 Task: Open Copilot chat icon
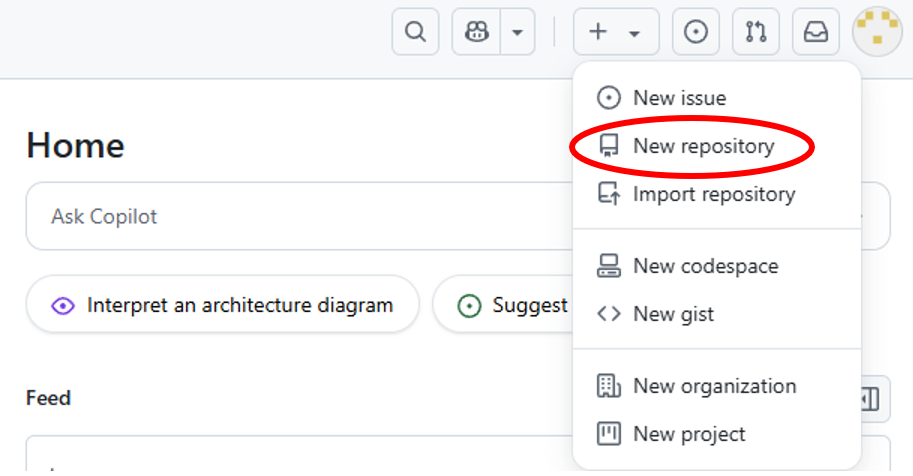pyautogui.click(x=476, y=31)
